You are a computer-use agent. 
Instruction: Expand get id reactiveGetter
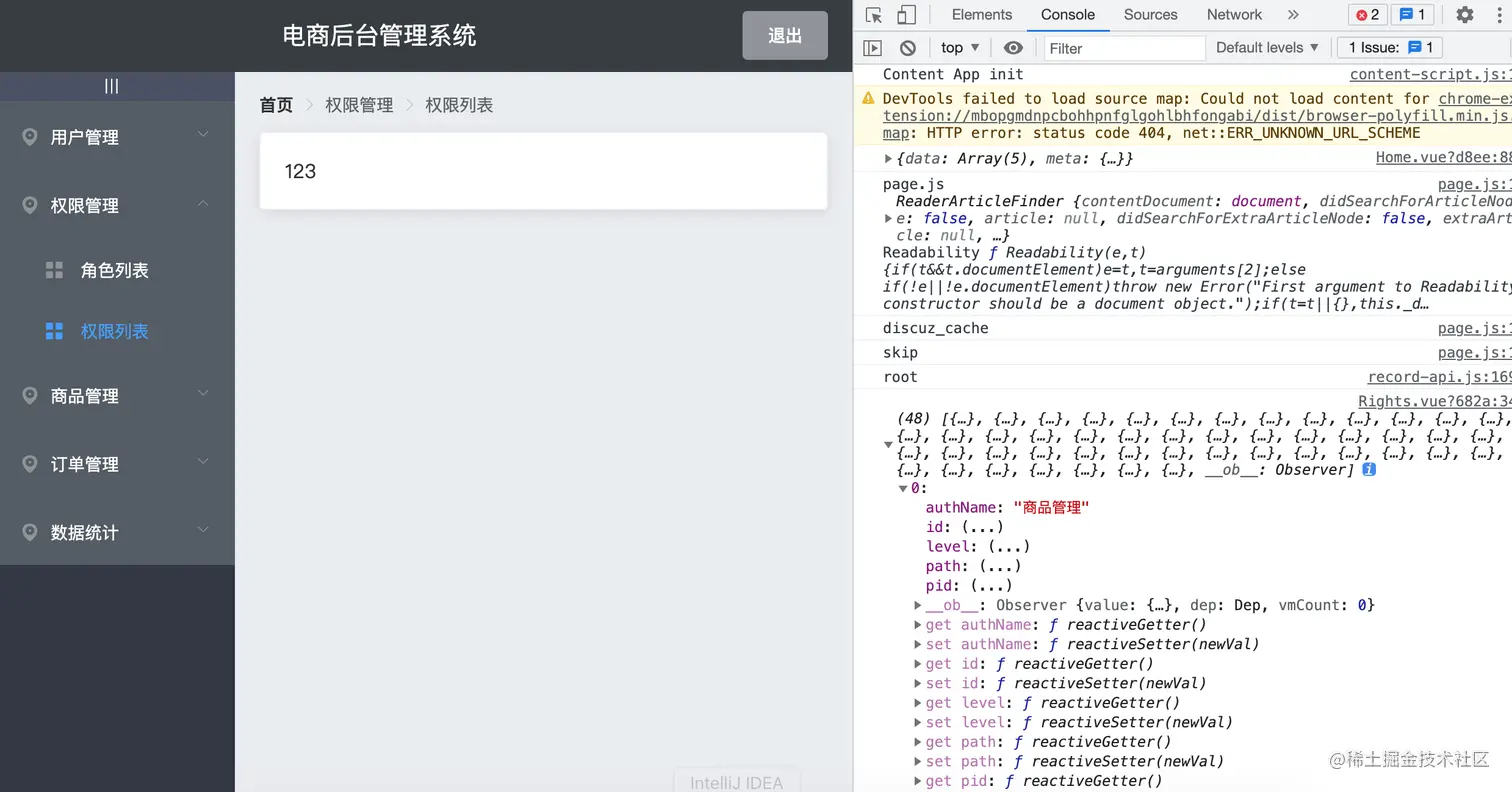point(918,664)
